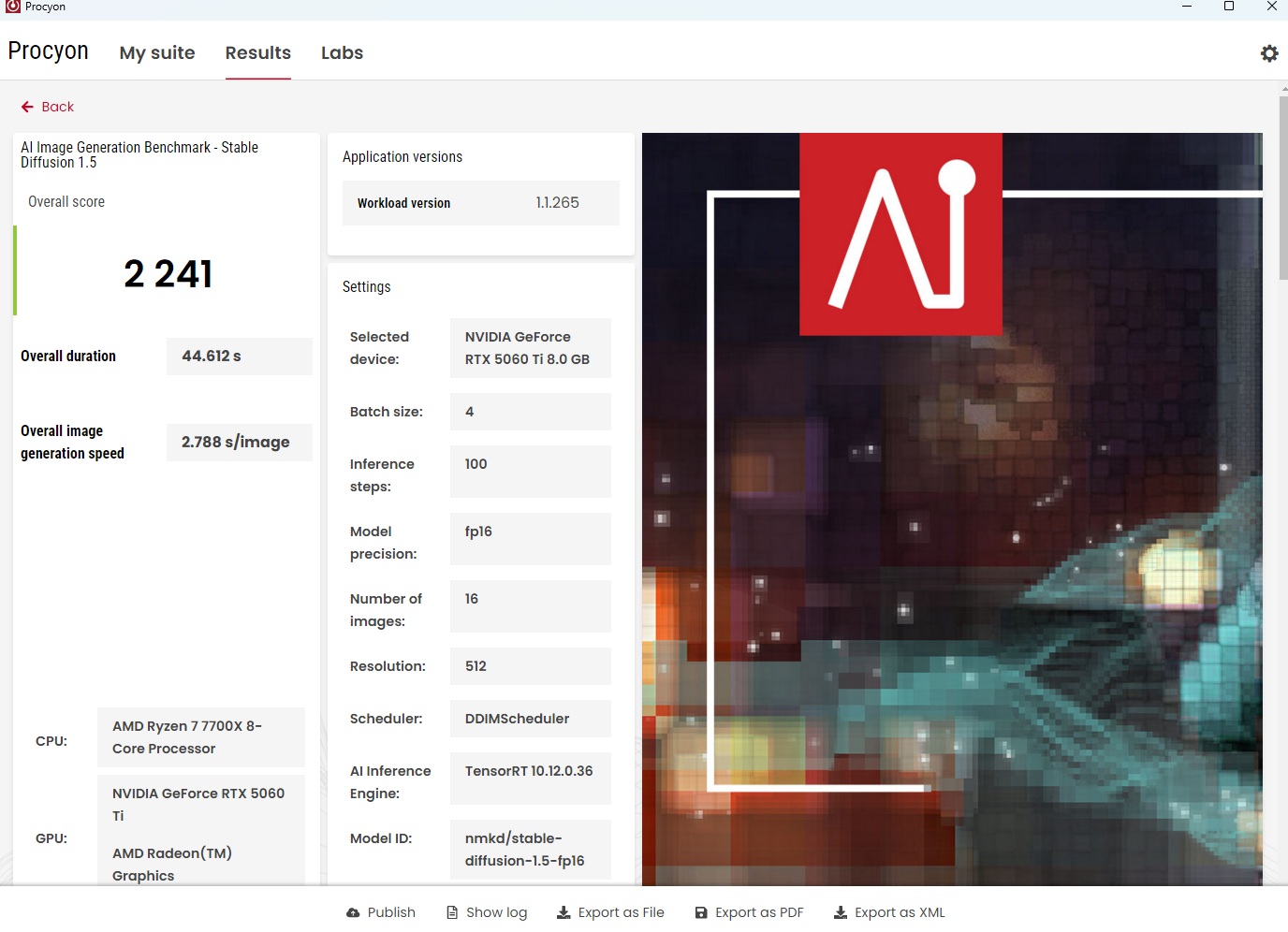Click the AMD Radeon(TM) Graphics entry

(x=172, y=865)
